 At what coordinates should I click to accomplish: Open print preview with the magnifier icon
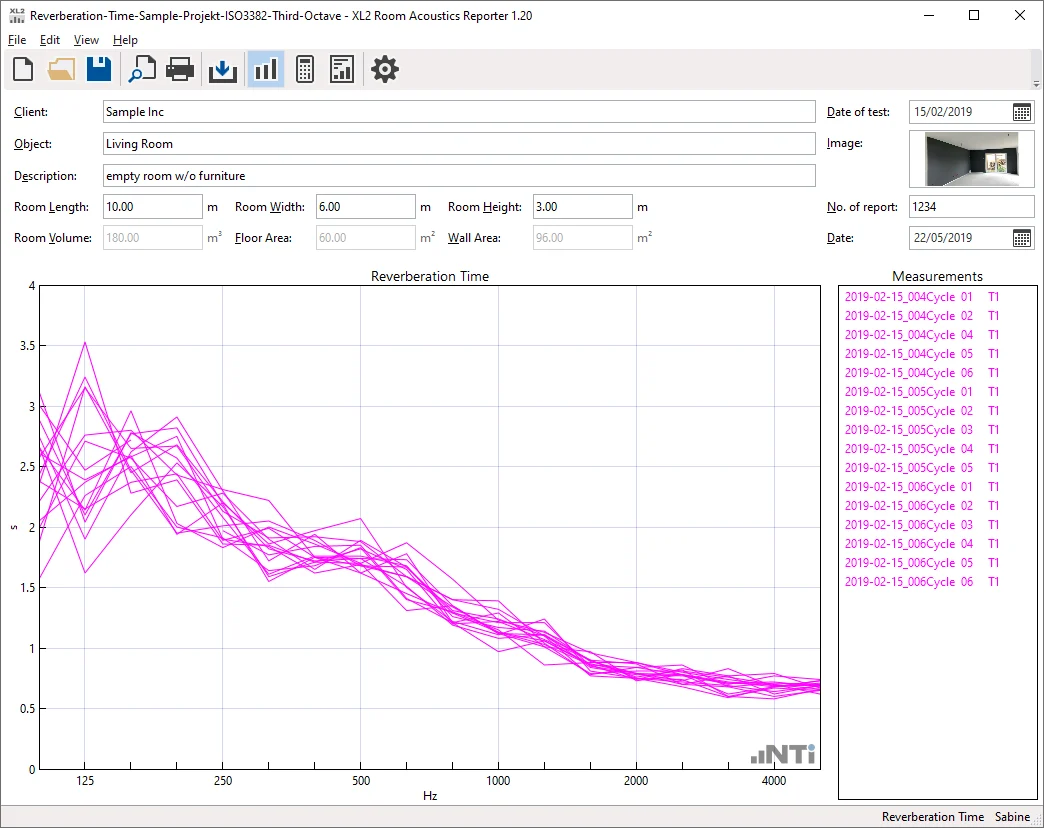(x=142, y=69)
